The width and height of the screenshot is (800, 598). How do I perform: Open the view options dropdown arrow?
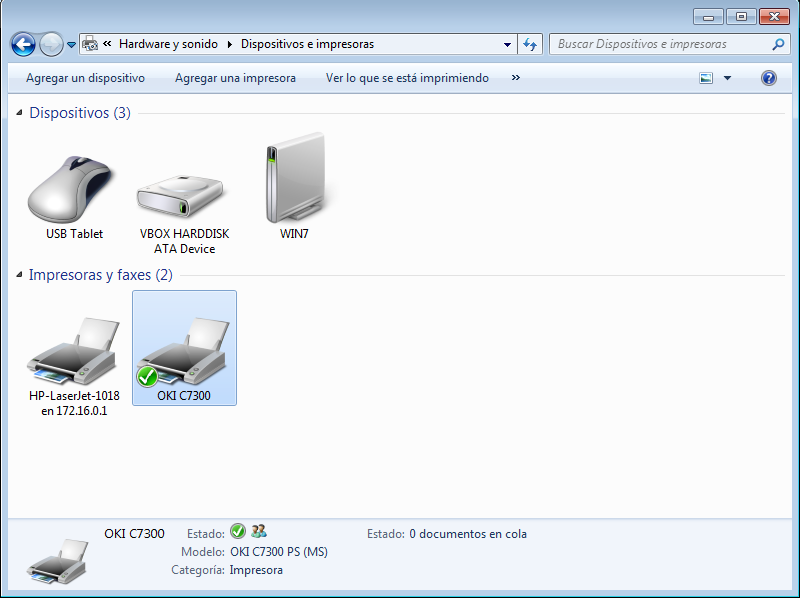(x=728, y=78)
